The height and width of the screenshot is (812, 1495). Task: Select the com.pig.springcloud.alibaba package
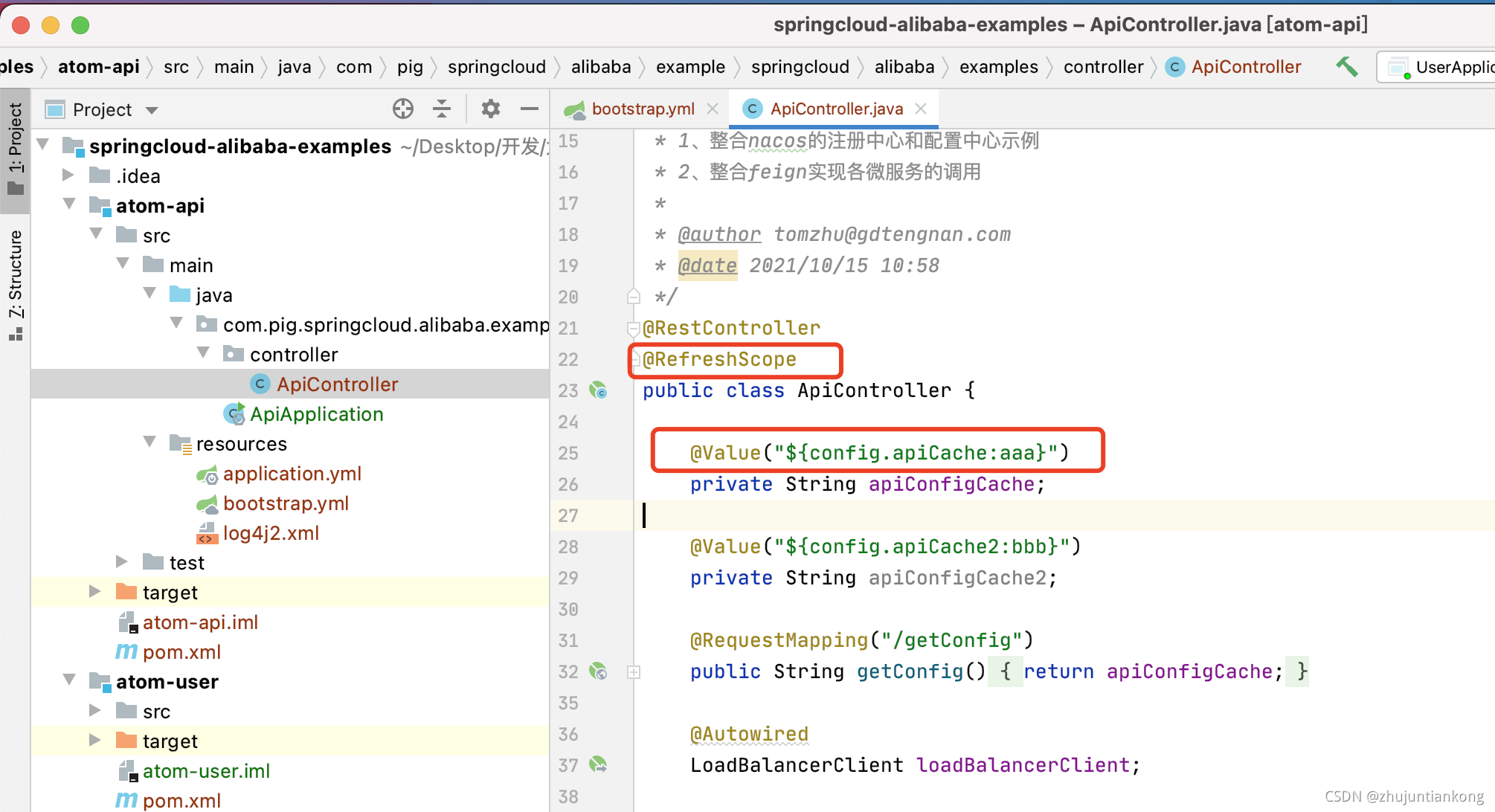(x=385, y=325)
